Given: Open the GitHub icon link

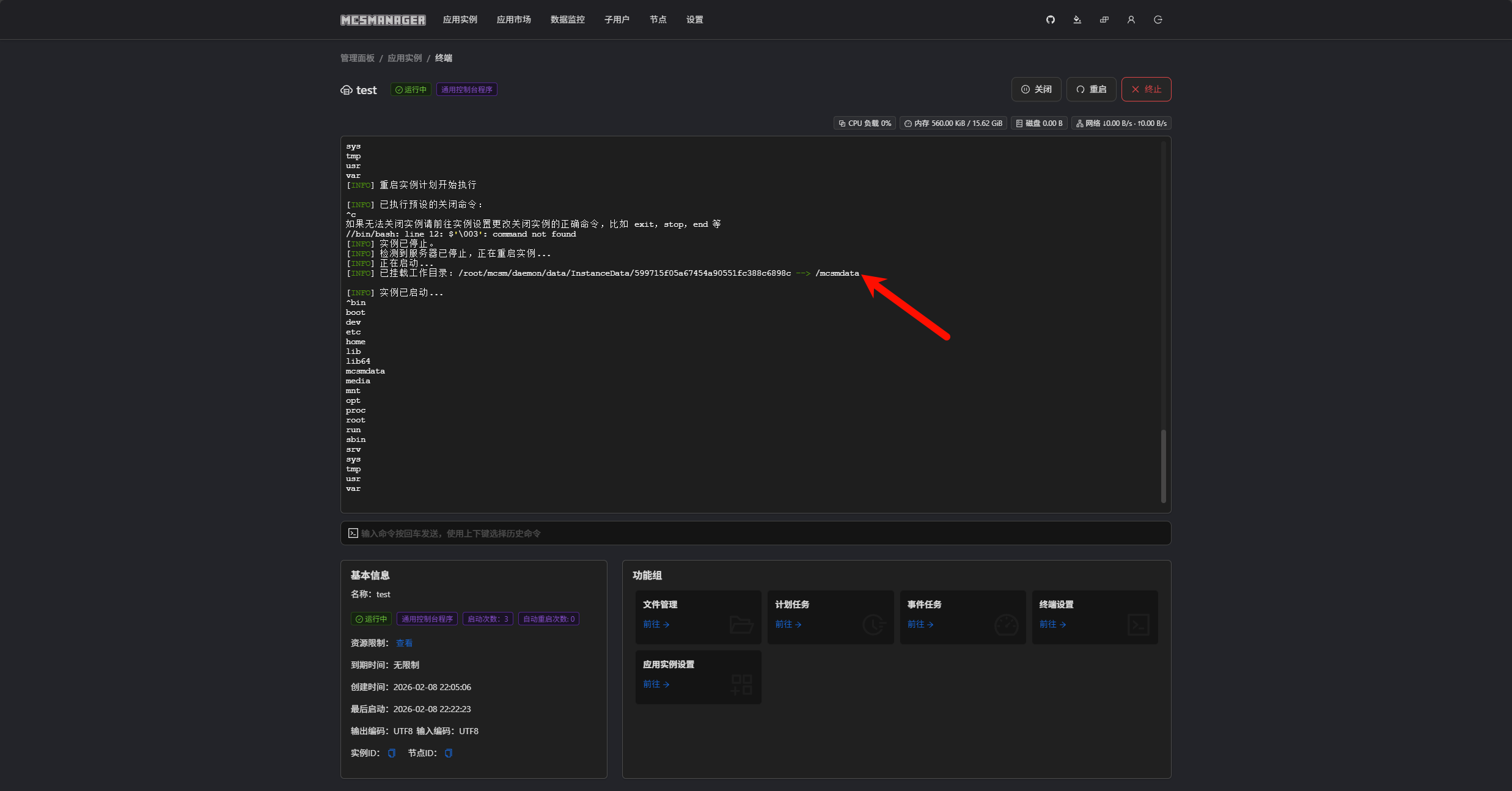Looking at the screenshot, I should [1050, 20].
